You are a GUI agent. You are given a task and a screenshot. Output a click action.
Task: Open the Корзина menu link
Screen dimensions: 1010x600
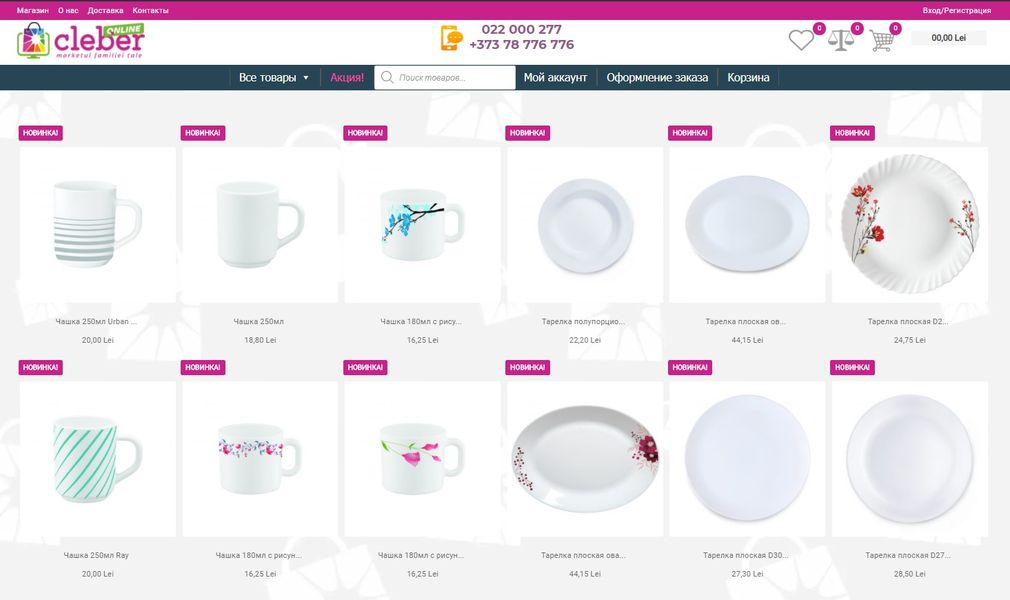(x=748, y=77)
